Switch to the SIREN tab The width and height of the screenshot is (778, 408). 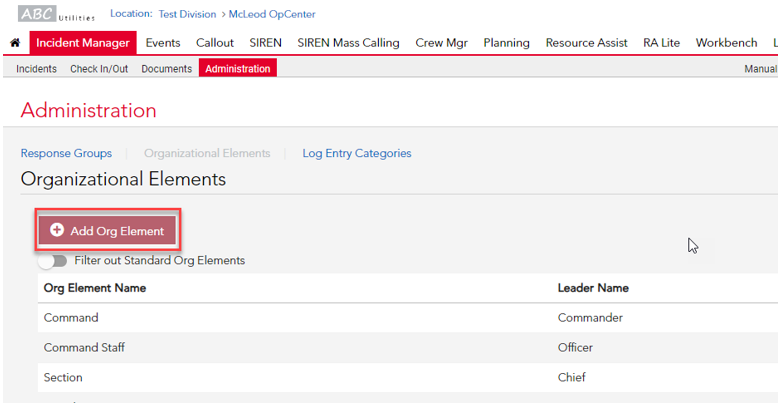(265, 43)
